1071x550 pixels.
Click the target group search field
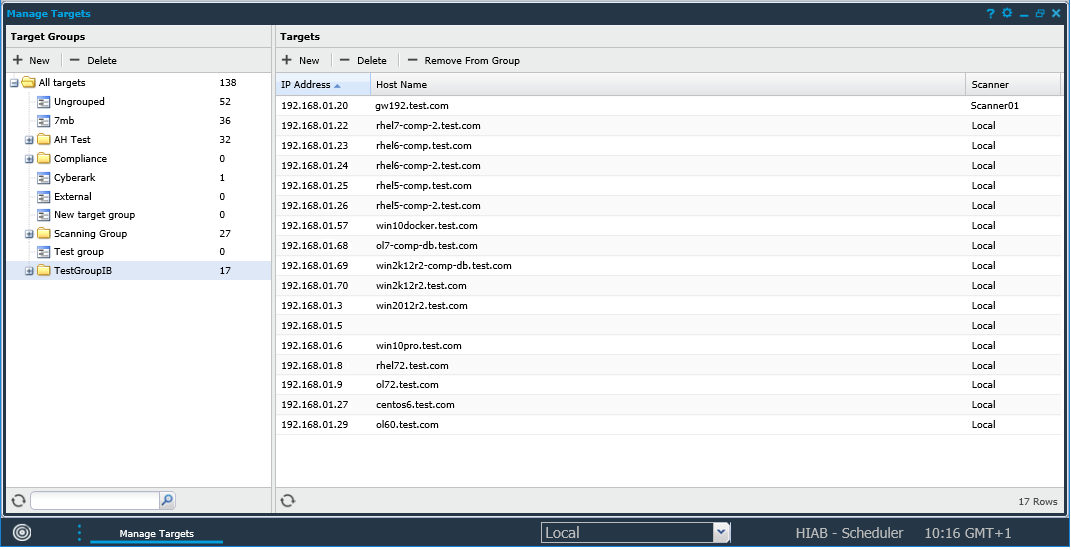94,500
